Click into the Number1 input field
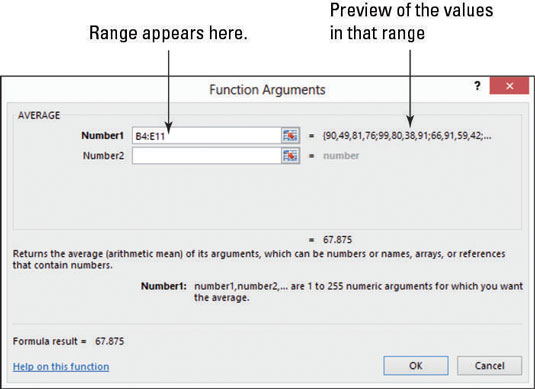The height and width of the screenshot is (389, 535). 207,136
